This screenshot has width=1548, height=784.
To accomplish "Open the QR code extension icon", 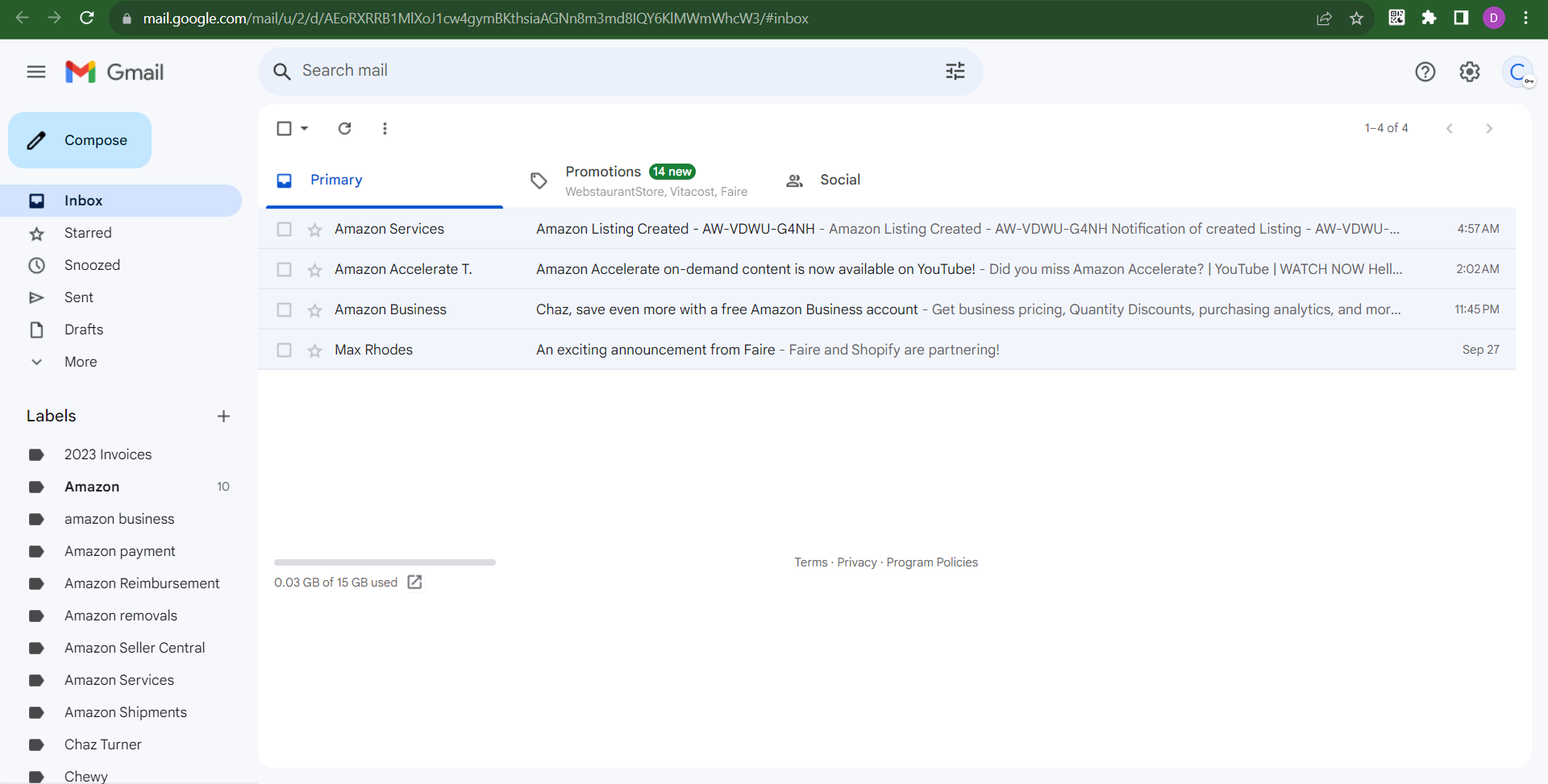I will pyautogui.click(x=1396, y=18).
